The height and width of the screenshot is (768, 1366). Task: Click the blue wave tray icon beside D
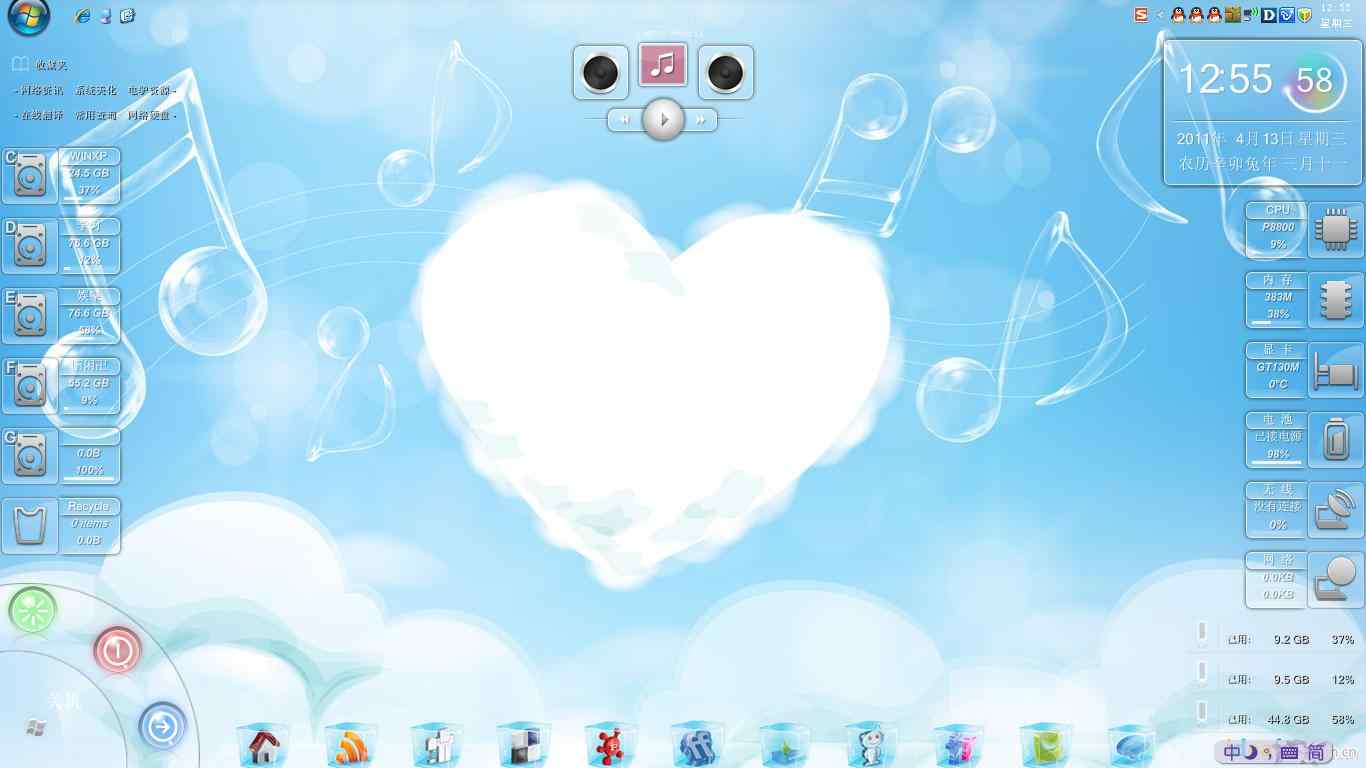tap(1286, 15)
